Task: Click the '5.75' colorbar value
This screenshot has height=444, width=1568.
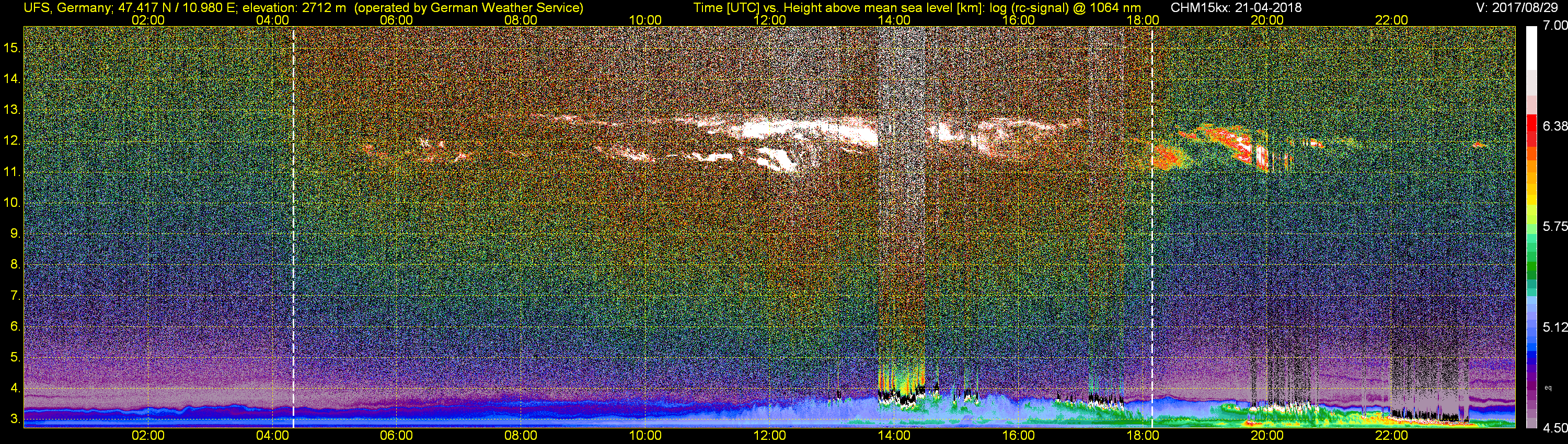Action: [x=1555, y=226]
